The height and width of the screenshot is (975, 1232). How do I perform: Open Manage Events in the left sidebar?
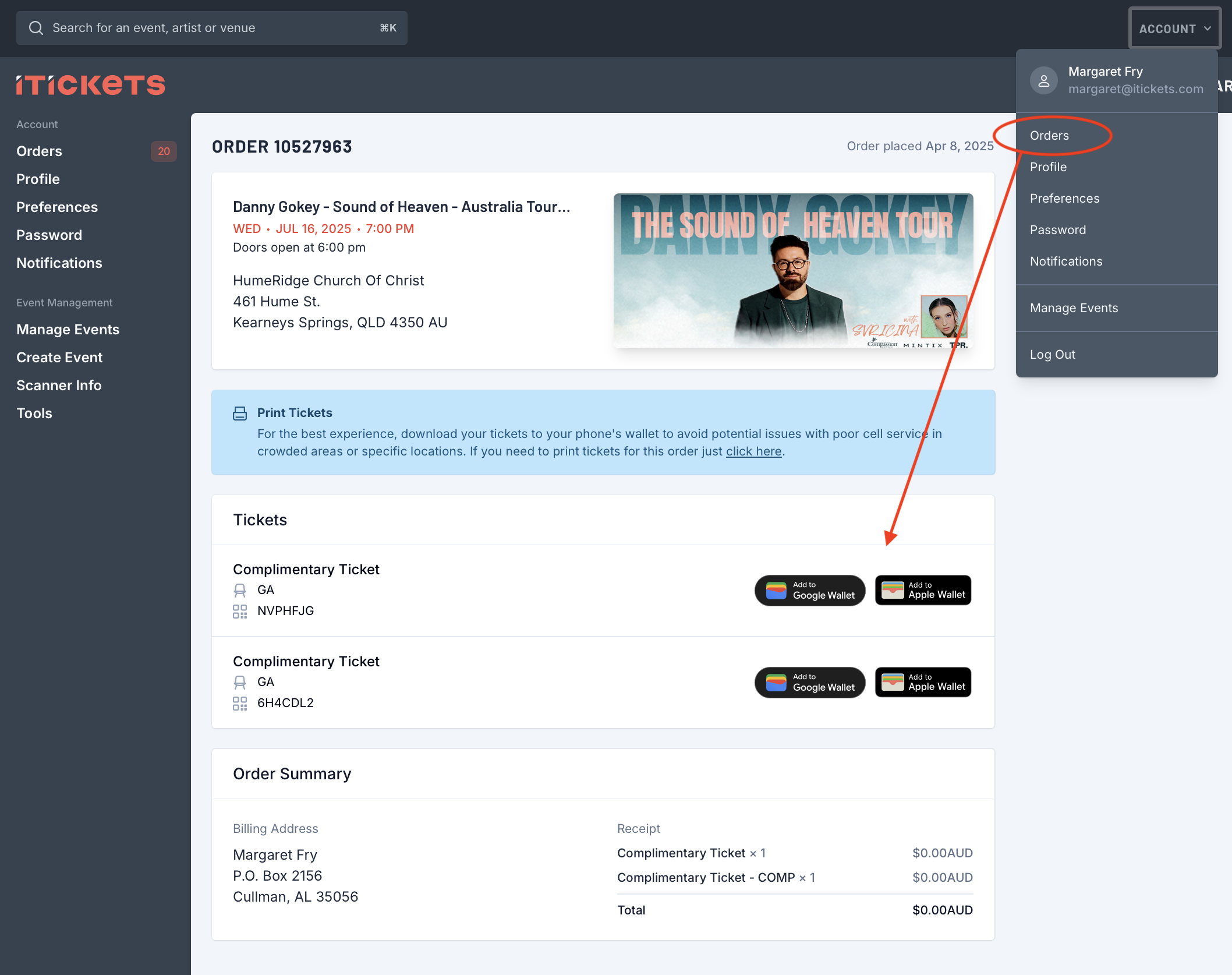coord(68,330)
